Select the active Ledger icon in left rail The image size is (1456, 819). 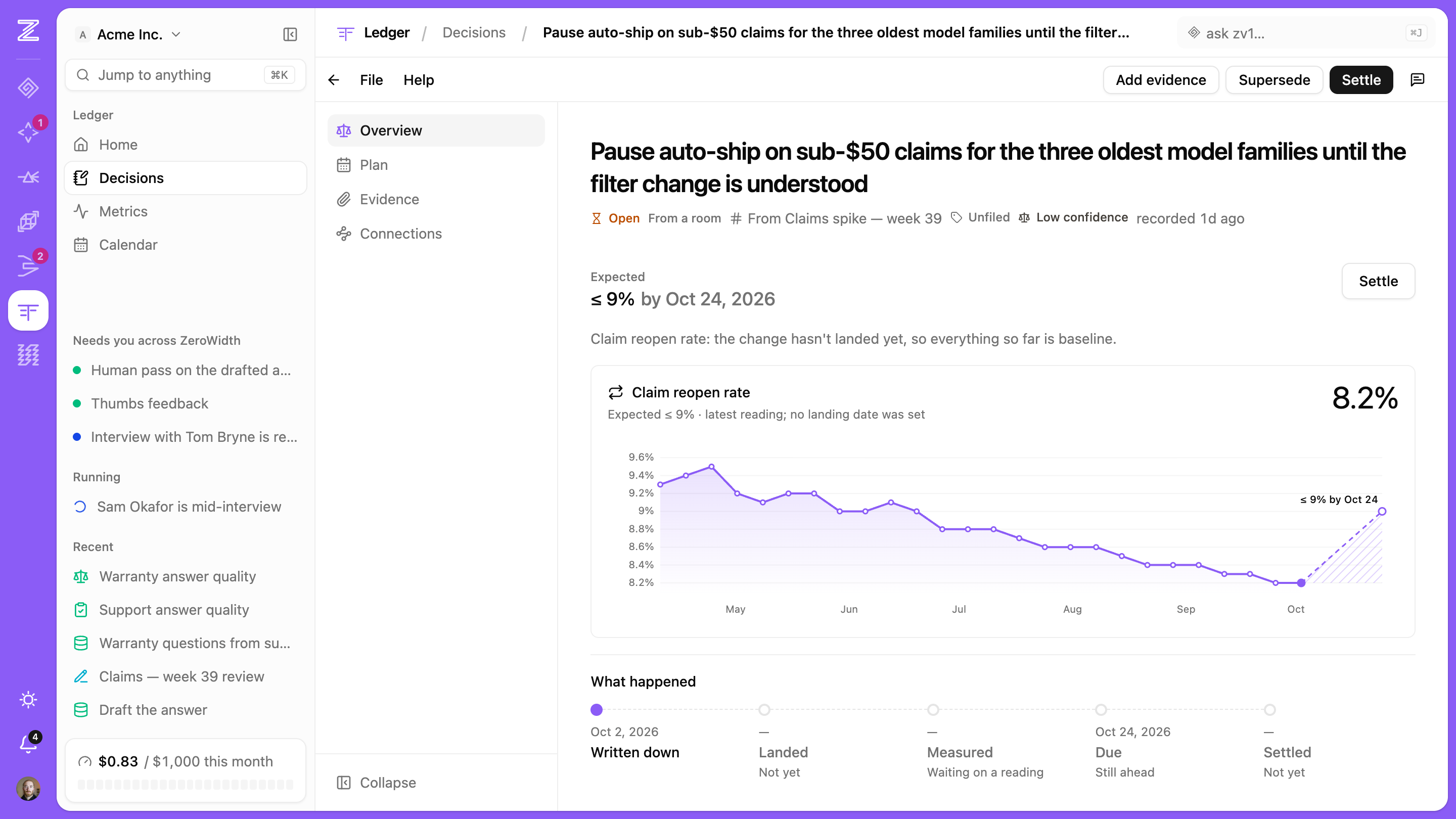[28, 310]
